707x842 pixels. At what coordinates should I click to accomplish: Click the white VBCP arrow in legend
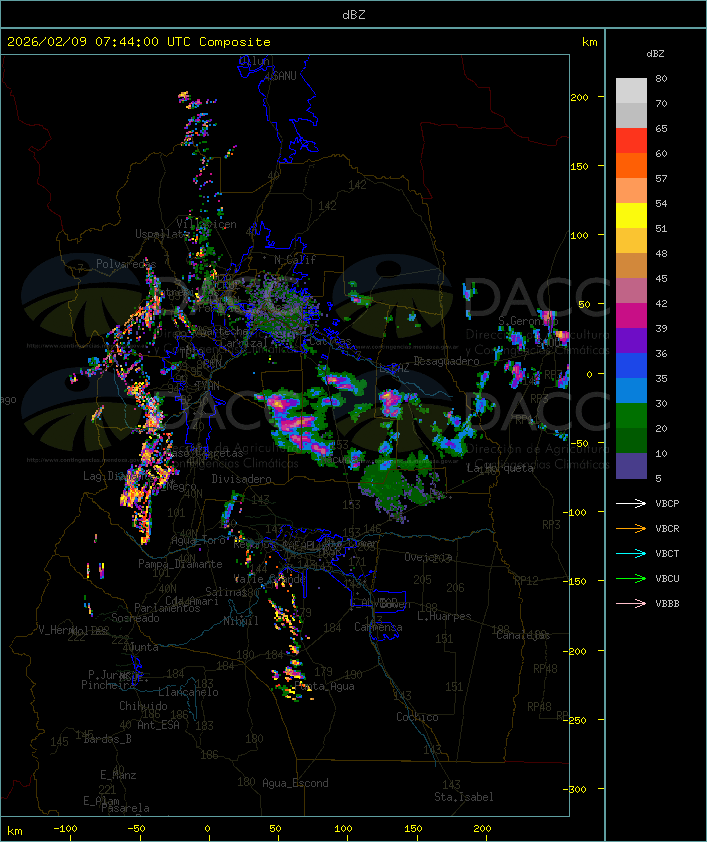coord(630,504)
